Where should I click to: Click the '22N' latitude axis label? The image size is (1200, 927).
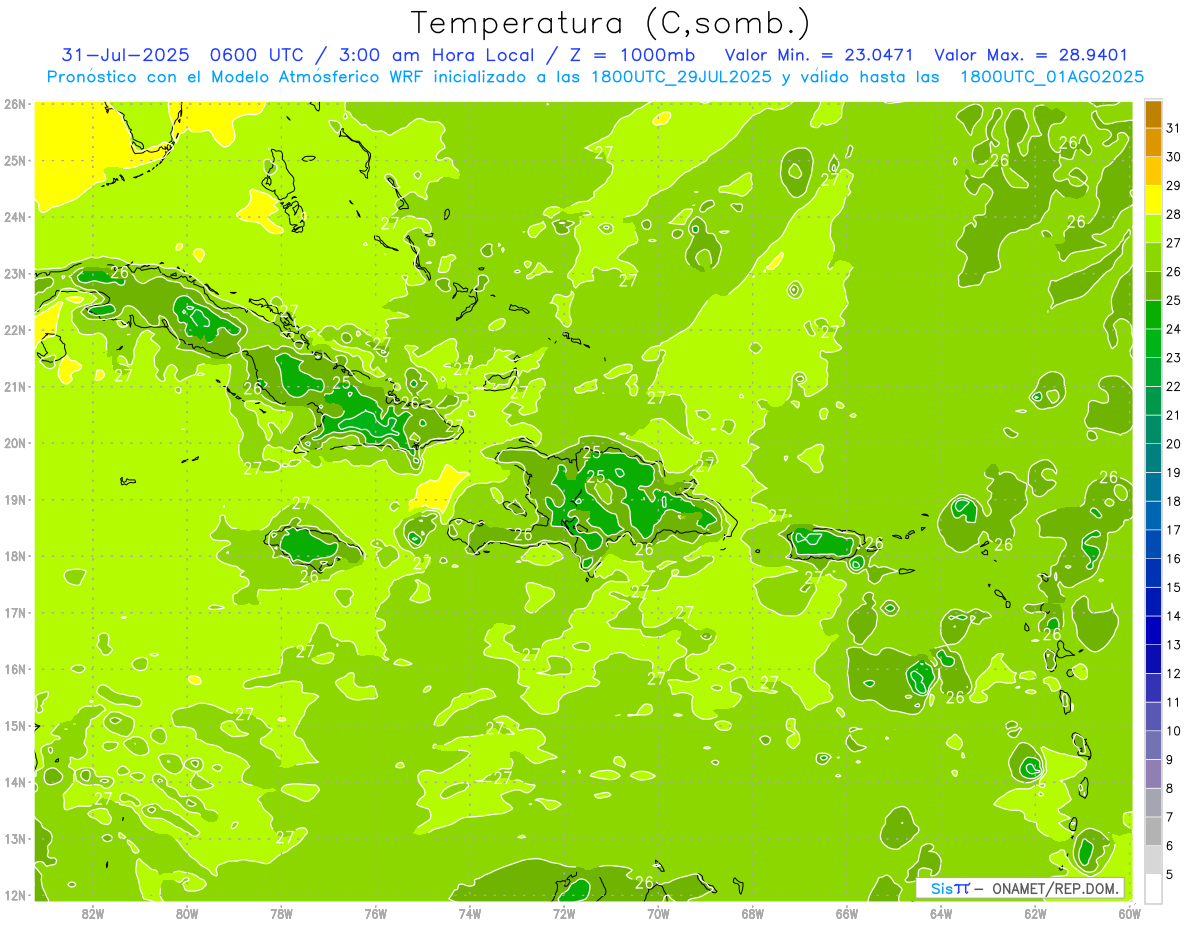[x=15, y=330]
